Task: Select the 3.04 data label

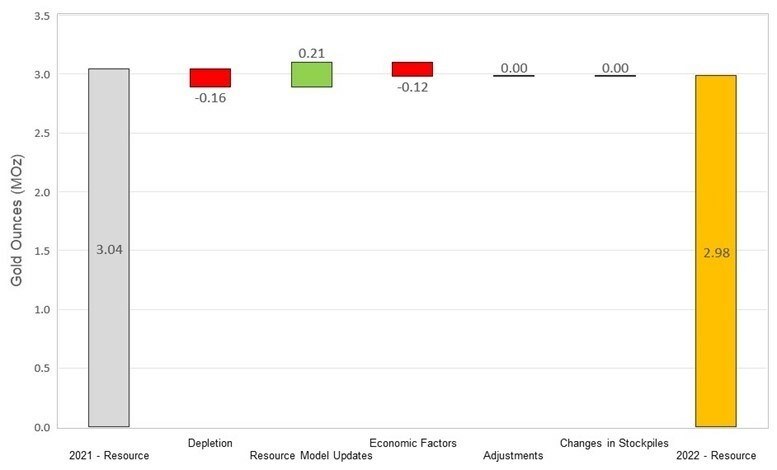Action: click(108, 248)
